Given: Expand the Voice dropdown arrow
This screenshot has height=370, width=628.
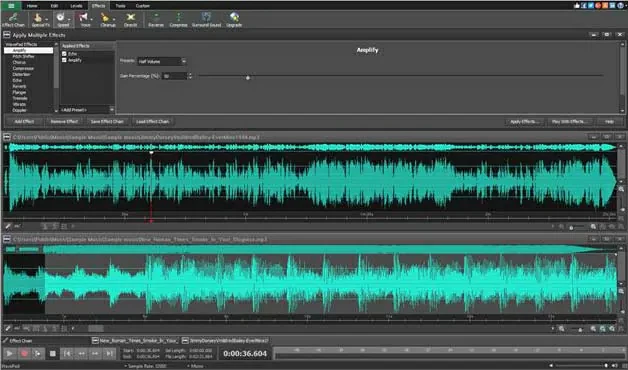Looking at the screenshot, I should point(91,19).
